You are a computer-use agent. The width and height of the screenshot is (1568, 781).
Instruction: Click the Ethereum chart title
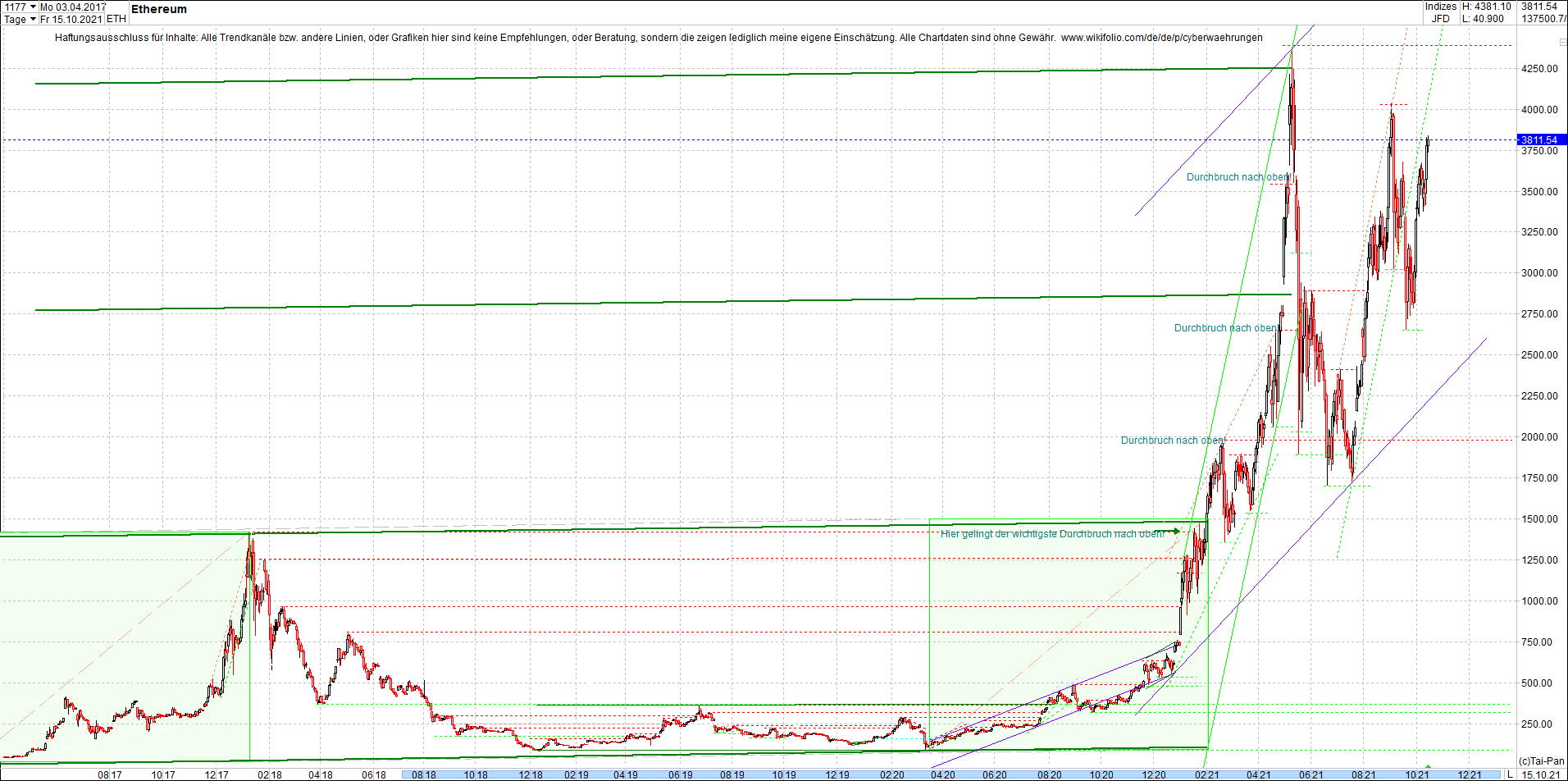coord(159,10)
